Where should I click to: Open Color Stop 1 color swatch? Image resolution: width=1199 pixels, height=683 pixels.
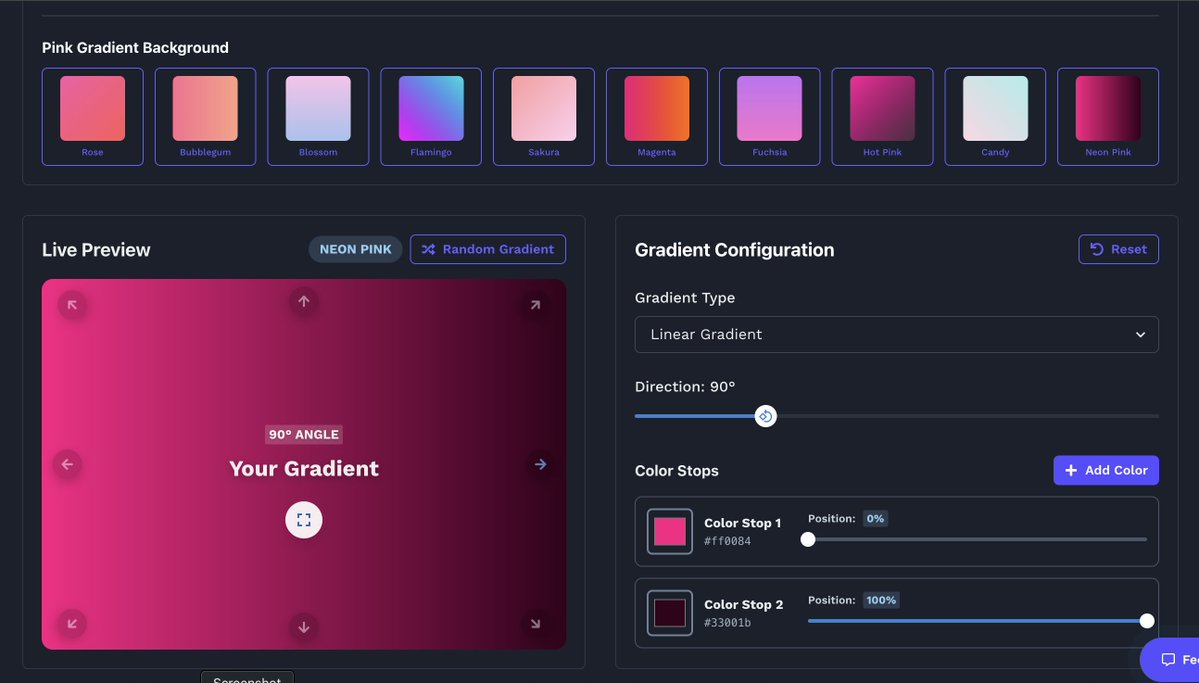[x=670, y=532]
